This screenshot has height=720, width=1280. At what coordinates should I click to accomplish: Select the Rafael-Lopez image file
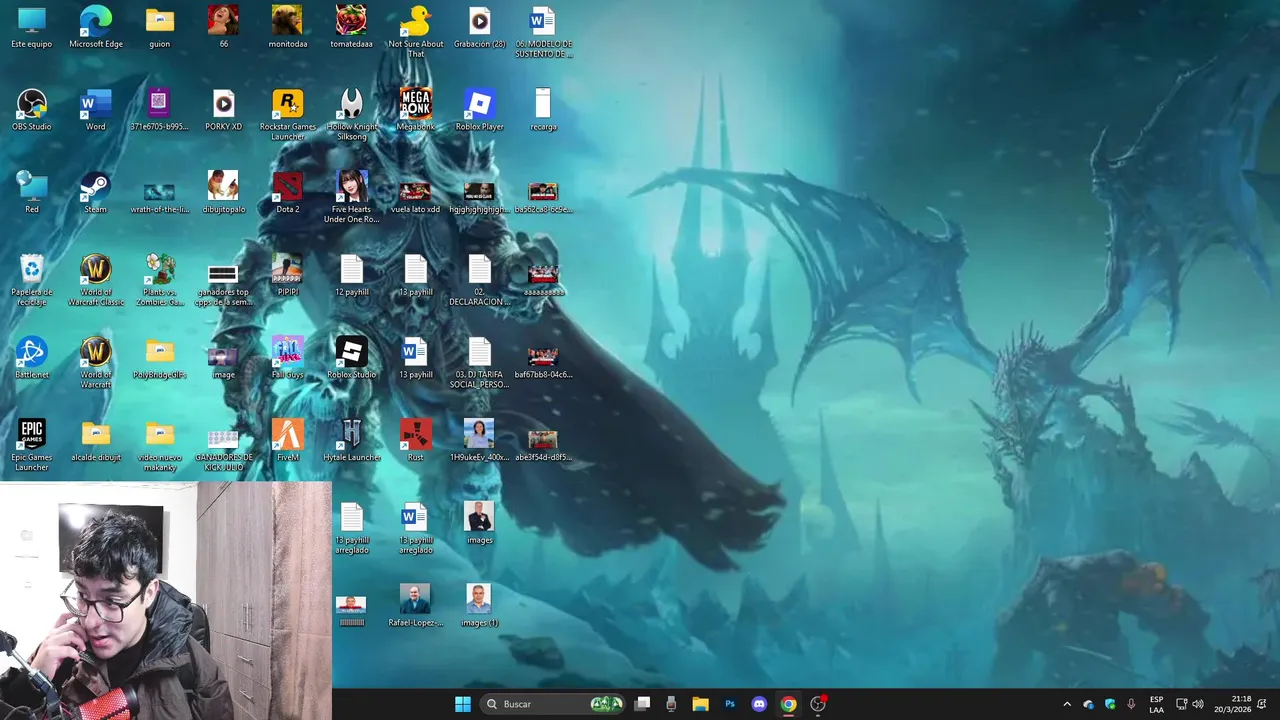[415, 606]
